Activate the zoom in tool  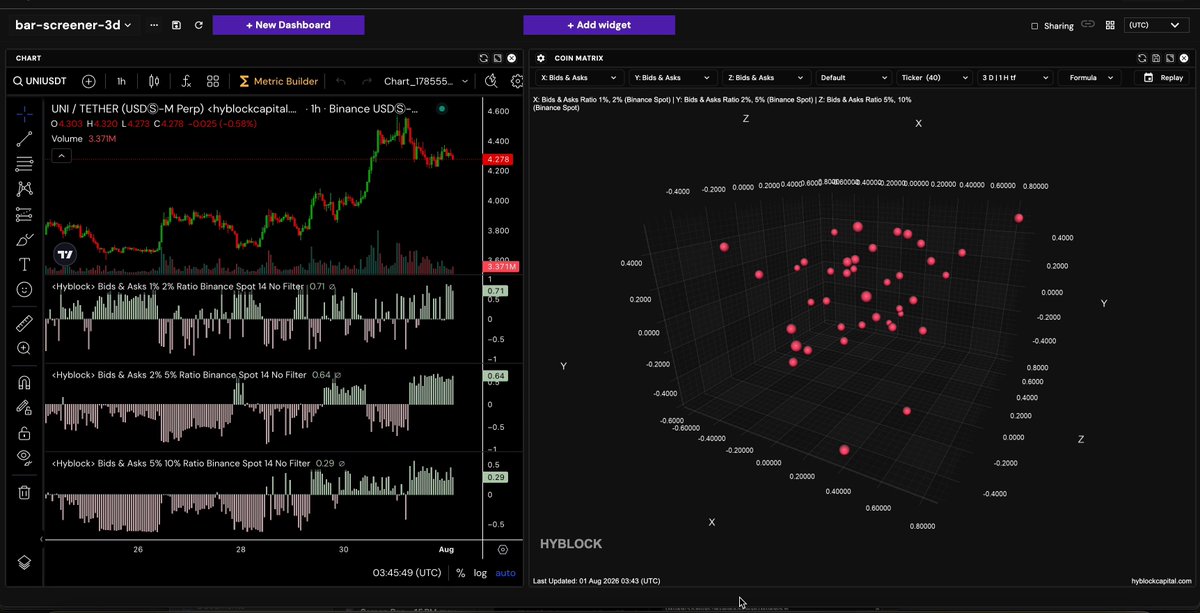pyautogui.click(x=25, y=348)
